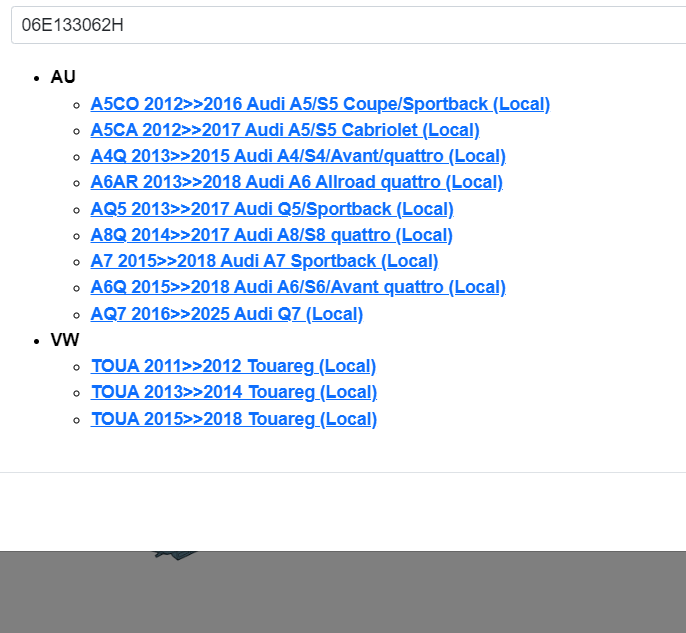Click the bullet marker beside VW
Image resolution: width=686 pixels, height=633 pixels.
[37, 341]
